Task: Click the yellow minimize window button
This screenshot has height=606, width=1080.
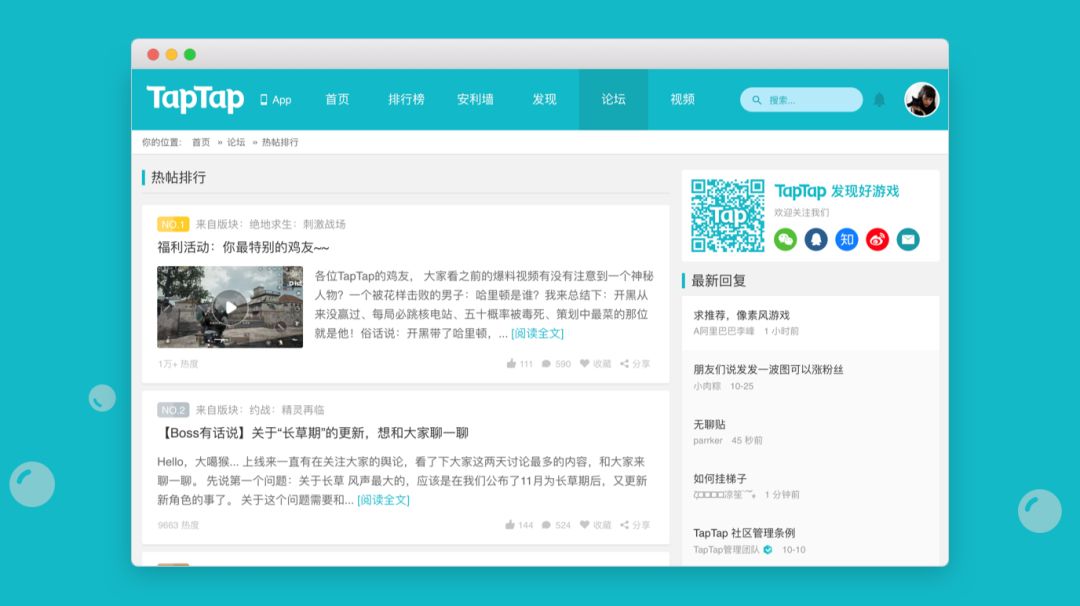Action: point(172,54)
